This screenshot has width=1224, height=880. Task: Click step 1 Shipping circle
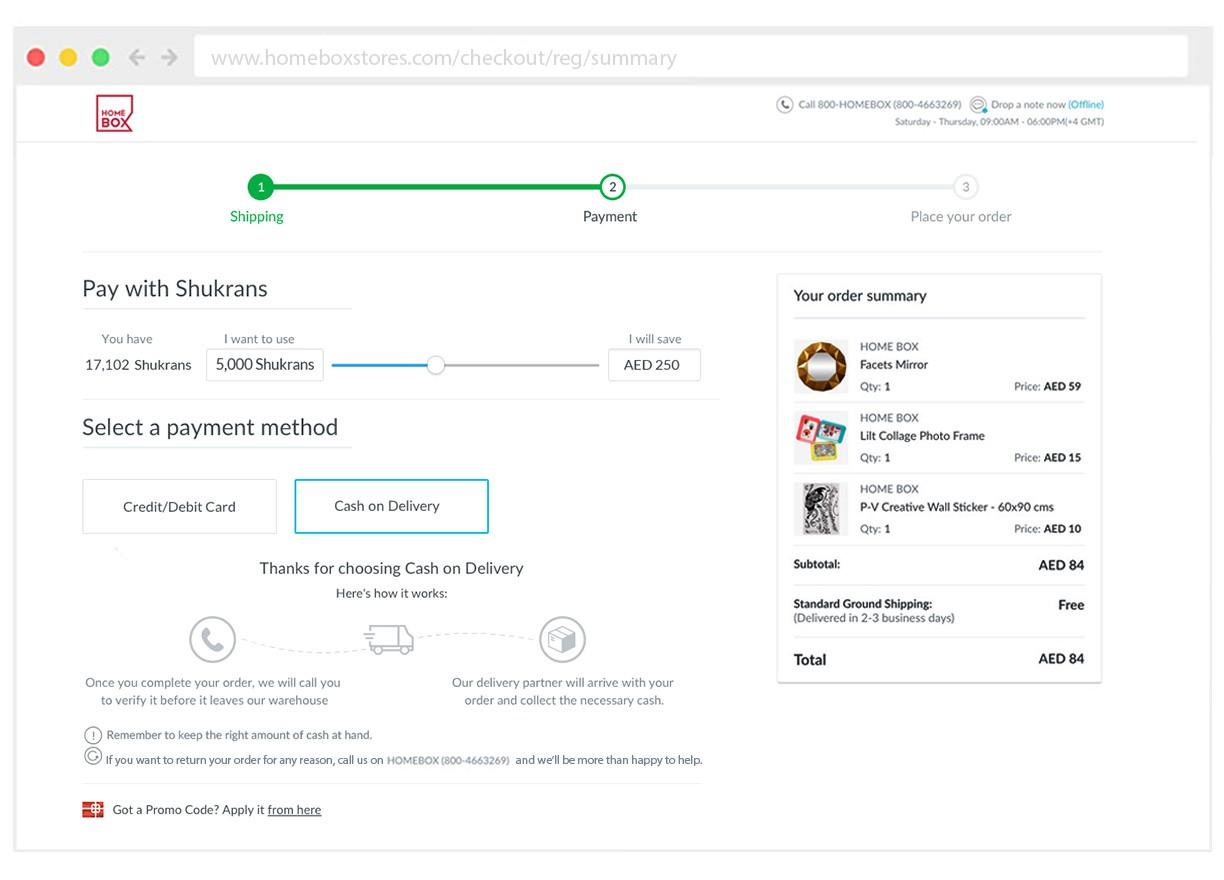point(260,187)
